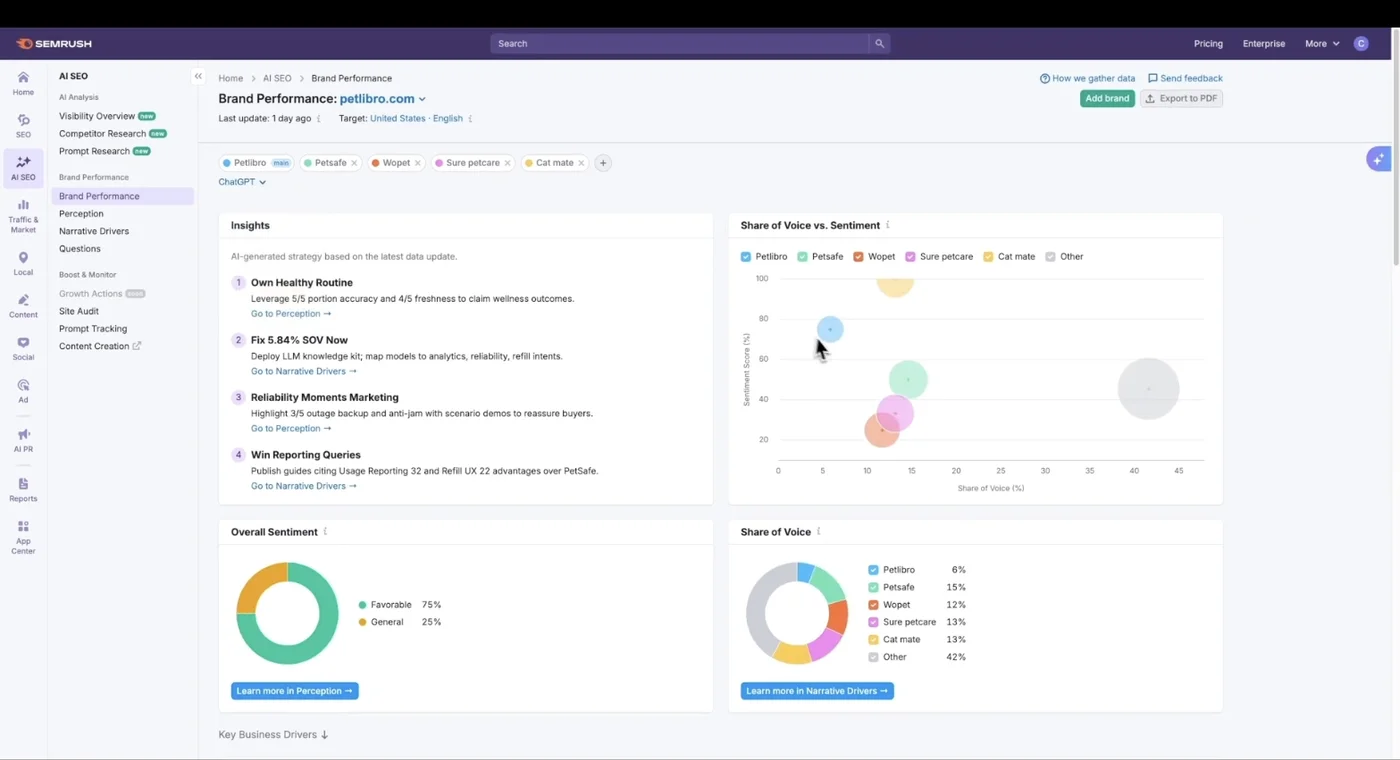1400x760 pixels.
Task: Open the ChatGPT model dropdown
Action: coord(242,182)
